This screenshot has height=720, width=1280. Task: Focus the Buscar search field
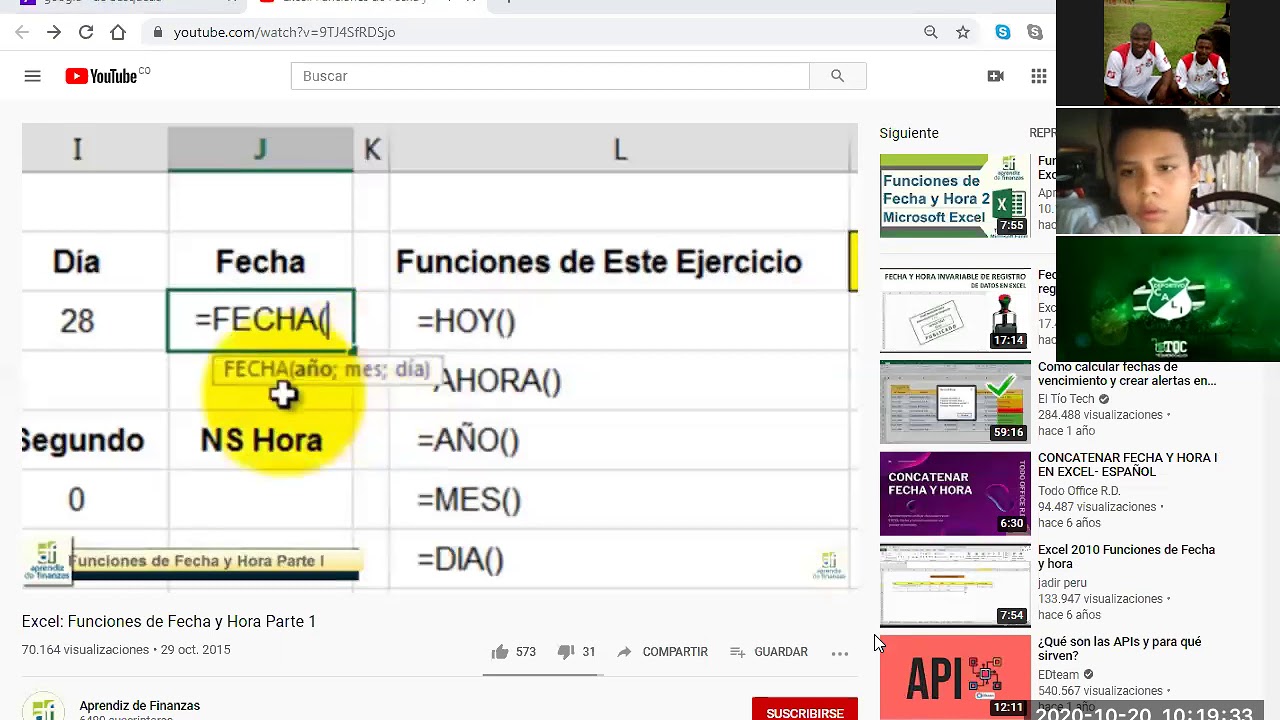(550, 76)
